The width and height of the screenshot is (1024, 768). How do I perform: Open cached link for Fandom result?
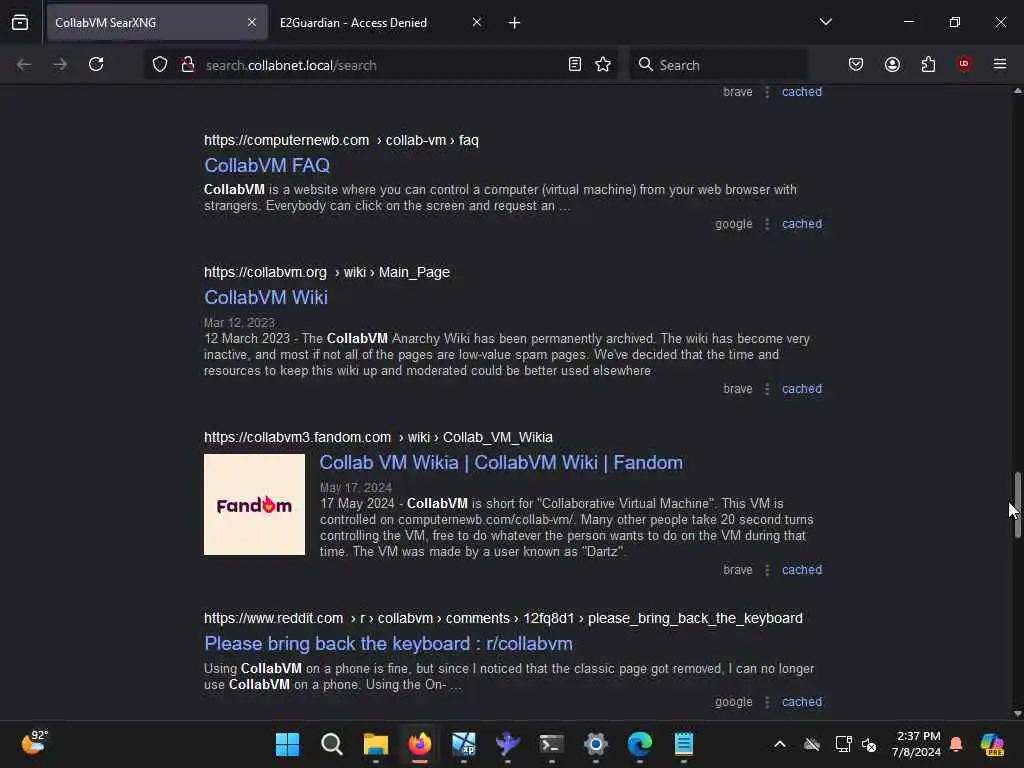tap(802, 570)
